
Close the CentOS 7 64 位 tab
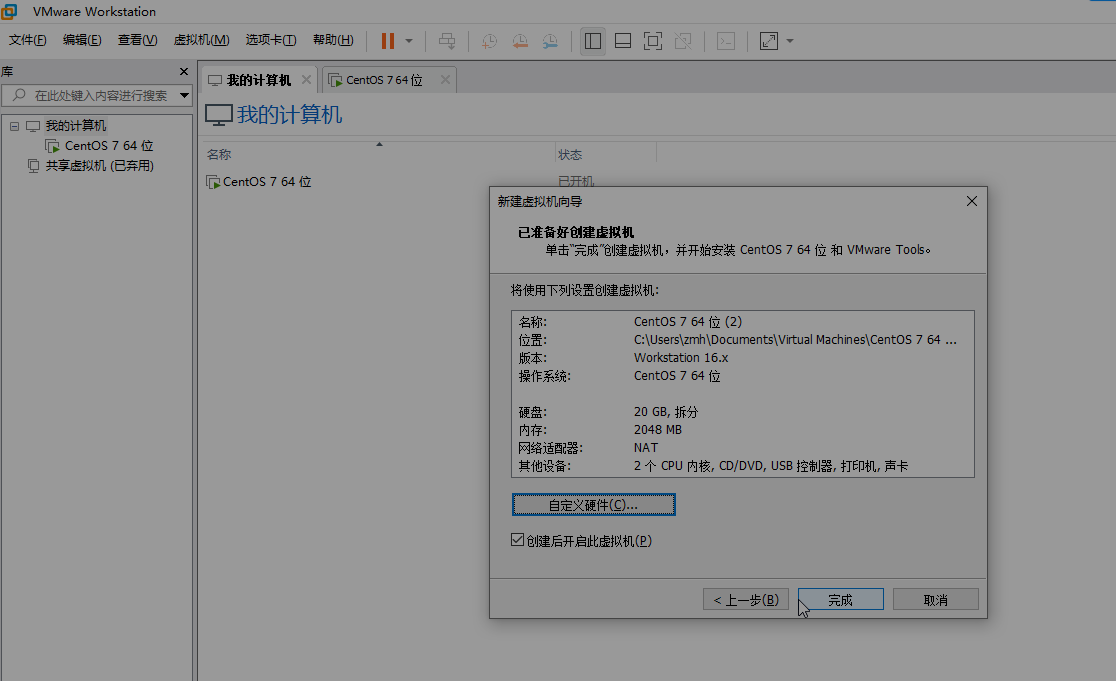click(445, 80)
